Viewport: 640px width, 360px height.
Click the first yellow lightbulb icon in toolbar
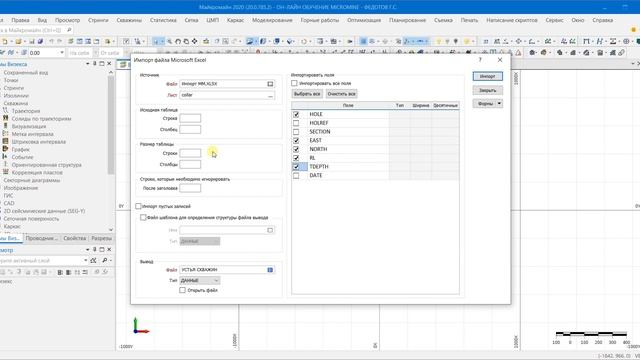(439, 41)
